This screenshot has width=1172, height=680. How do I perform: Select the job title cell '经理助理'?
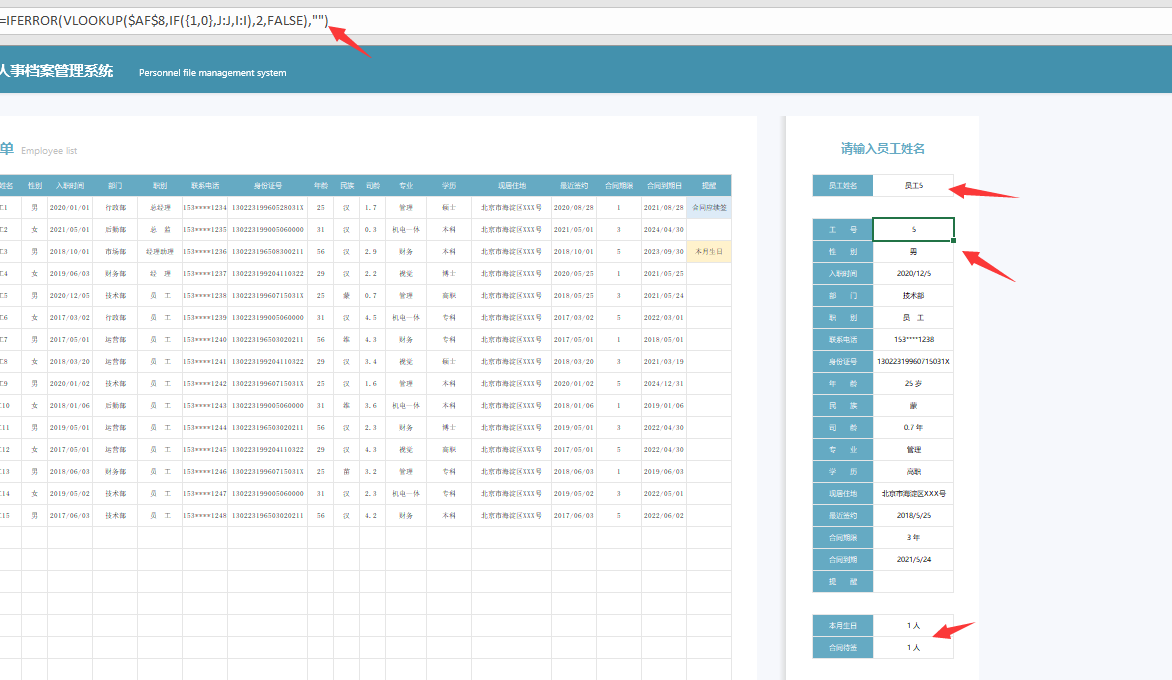click(x=160, y=252)
